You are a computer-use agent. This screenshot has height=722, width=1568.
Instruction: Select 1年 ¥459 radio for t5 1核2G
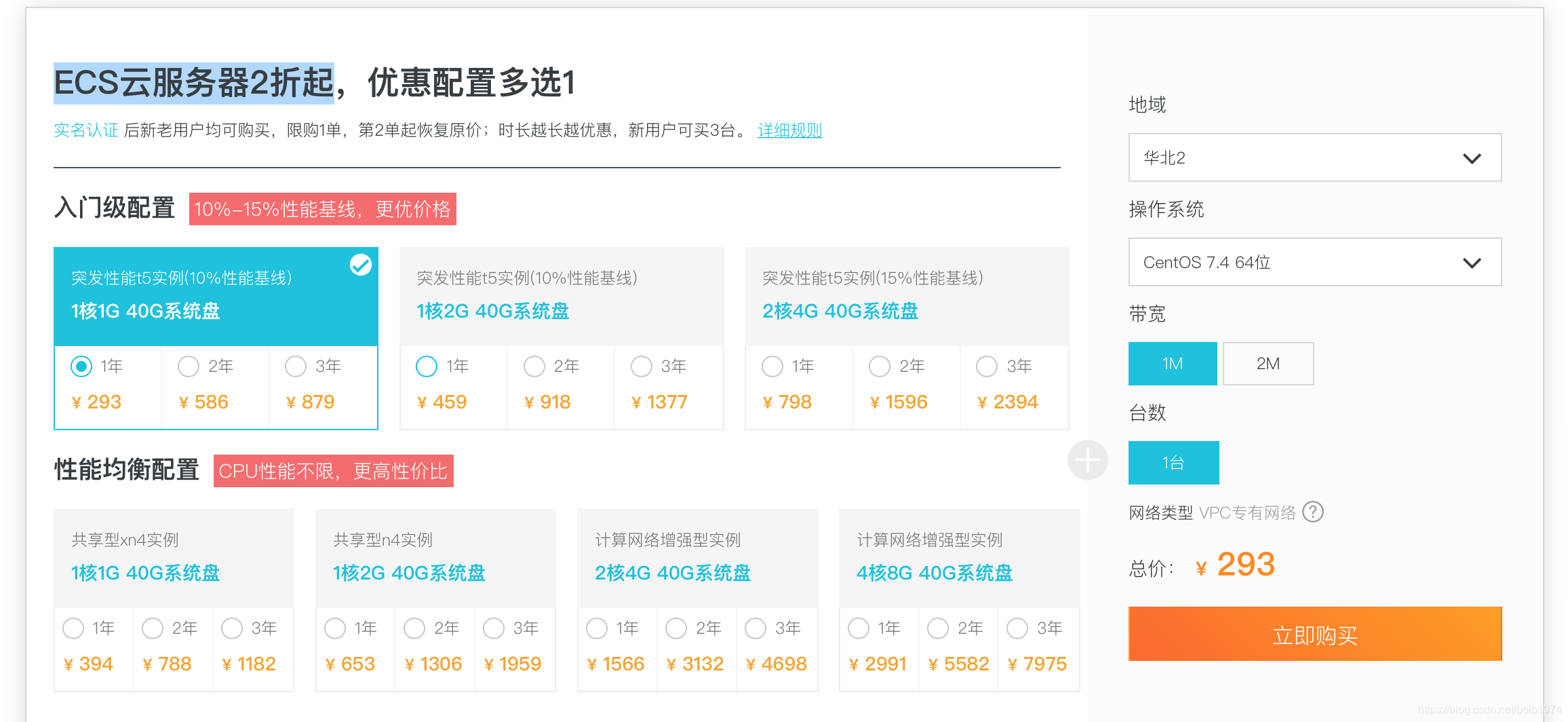[427, 366]
